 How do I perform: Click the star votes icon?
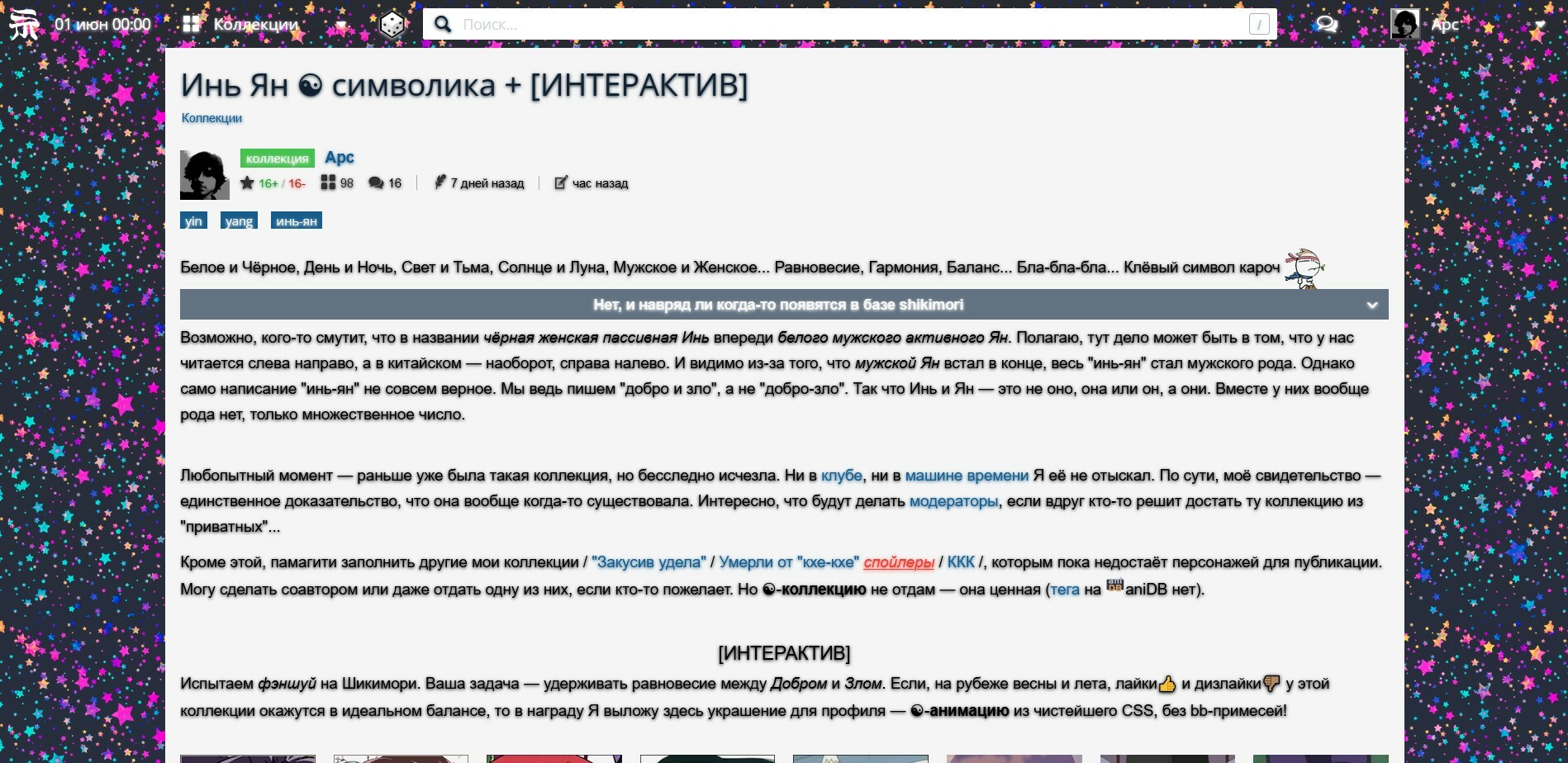[x=247, y=183]
